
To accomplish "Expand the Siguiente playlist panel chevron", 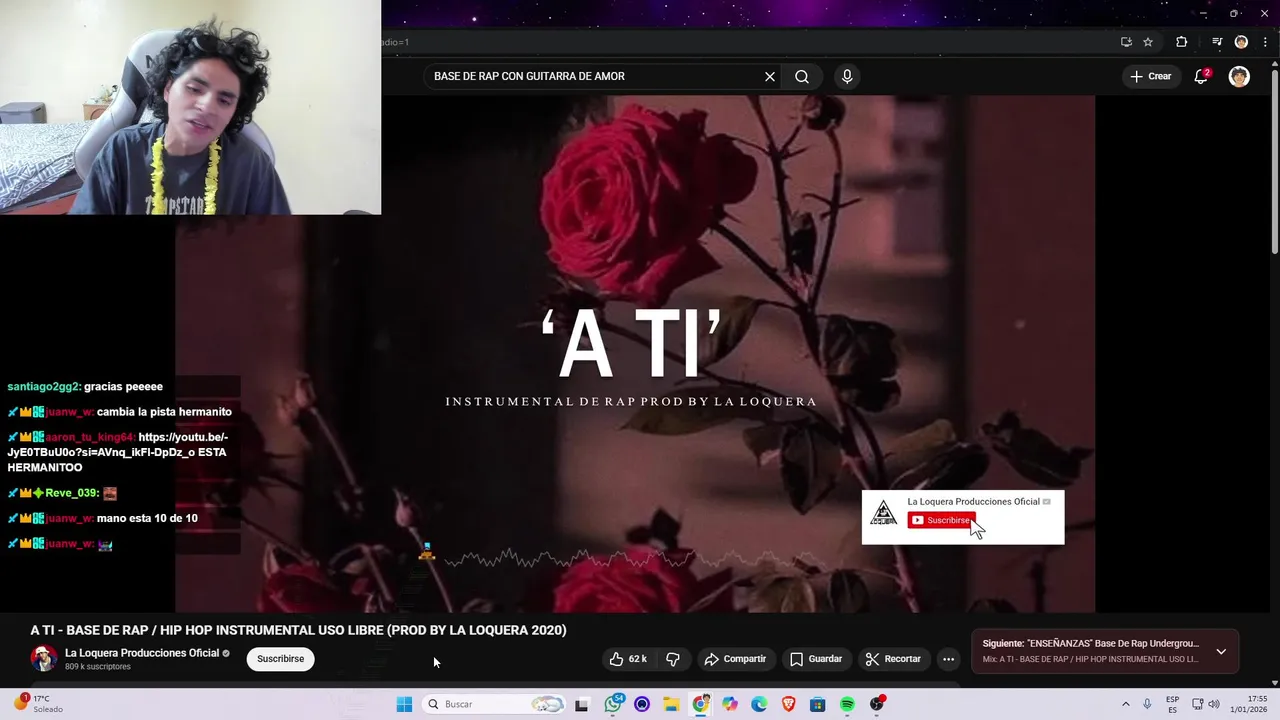I will [1221, 651].
